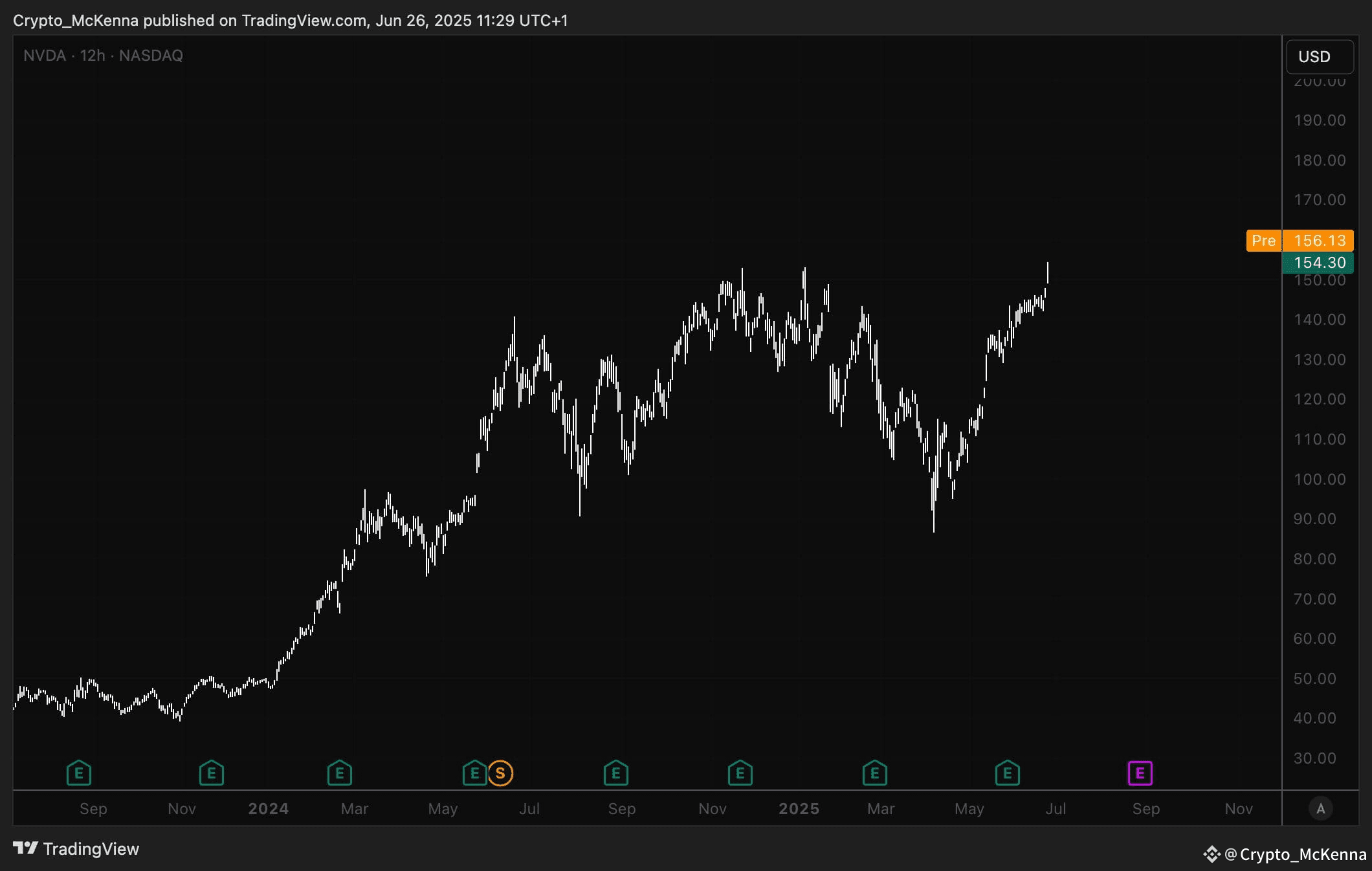Screen dimensions: 1372x871
Task: Click the 40.00 price axis label
Action: 1315,718
